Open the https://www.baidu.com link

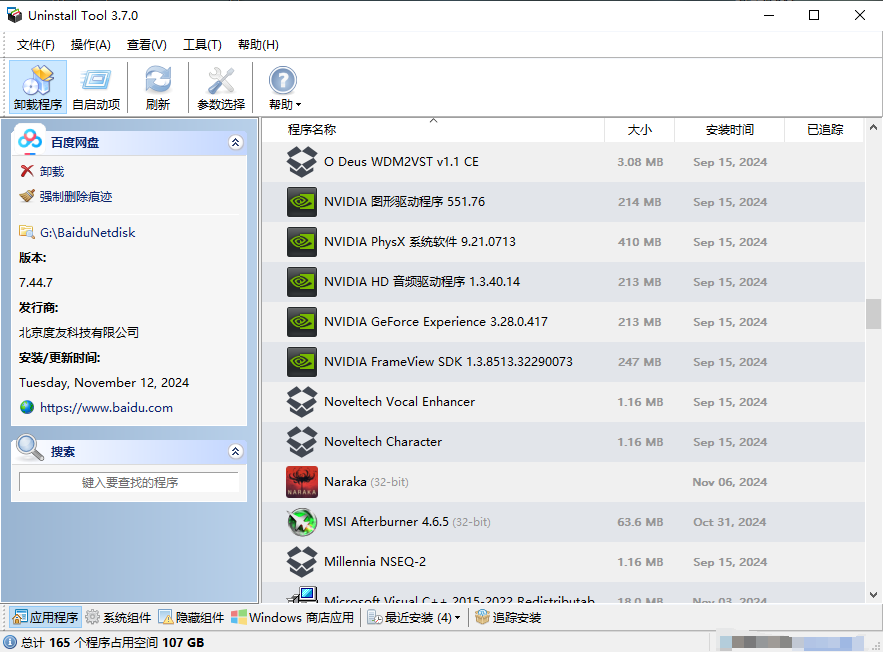coord(106,407)
